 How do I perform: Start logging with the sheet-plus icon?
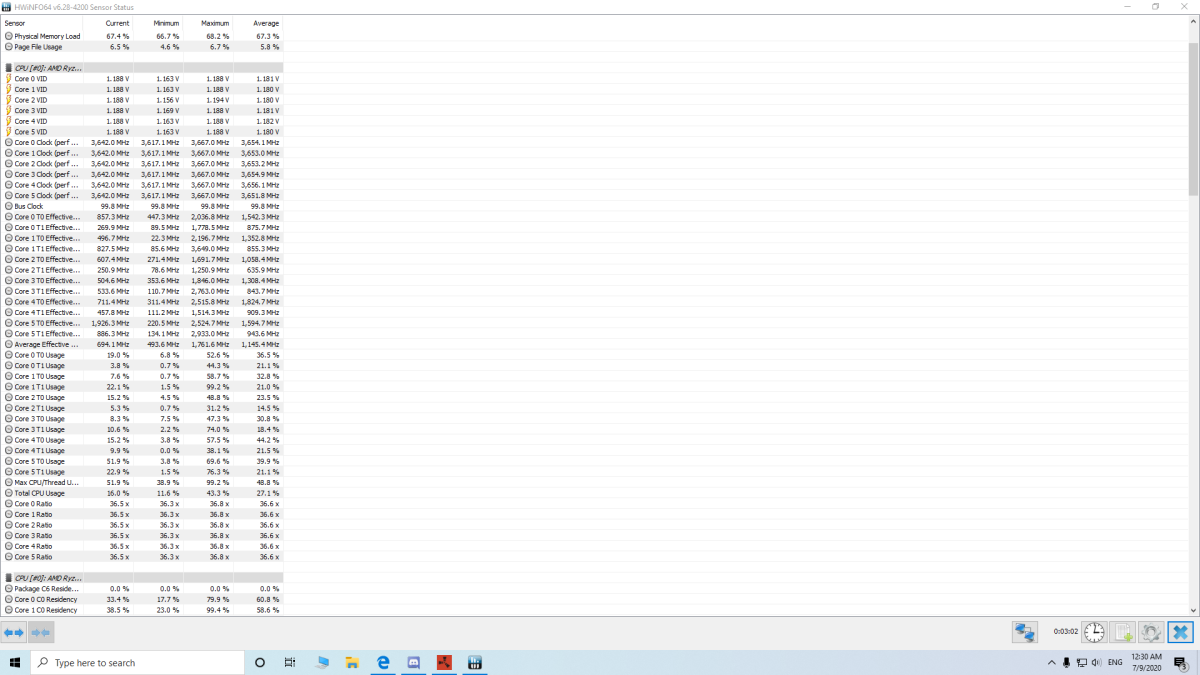1123,632
